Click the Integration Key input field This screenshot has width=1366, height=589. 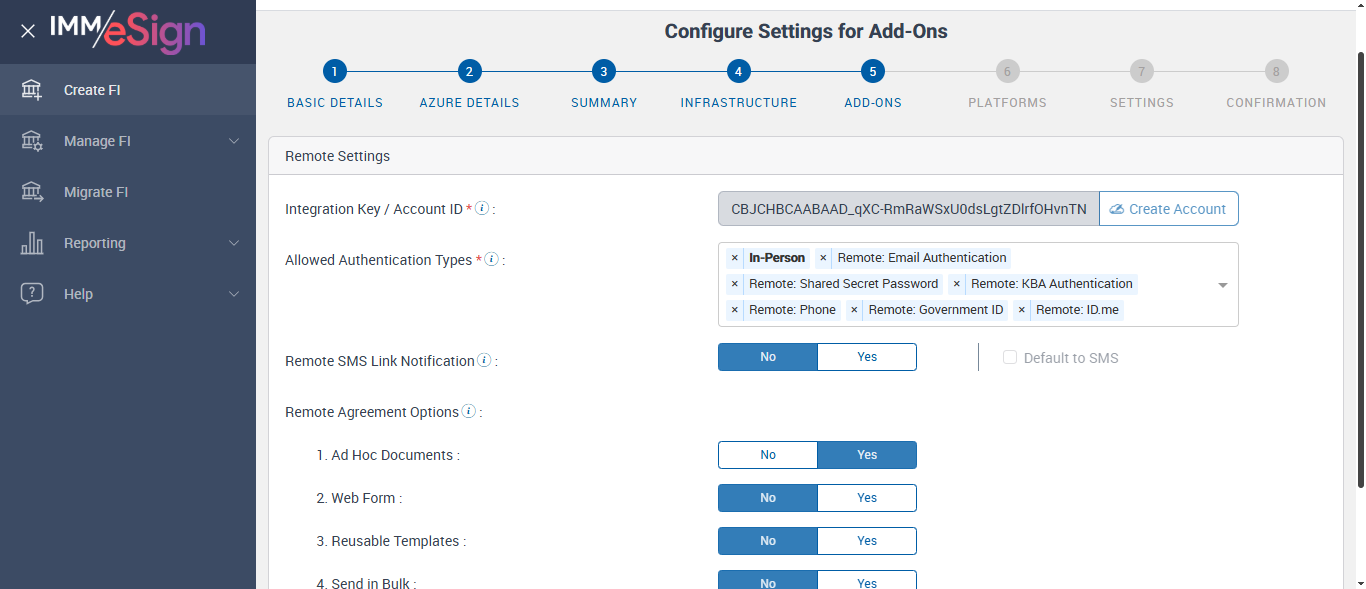(908, 209)
